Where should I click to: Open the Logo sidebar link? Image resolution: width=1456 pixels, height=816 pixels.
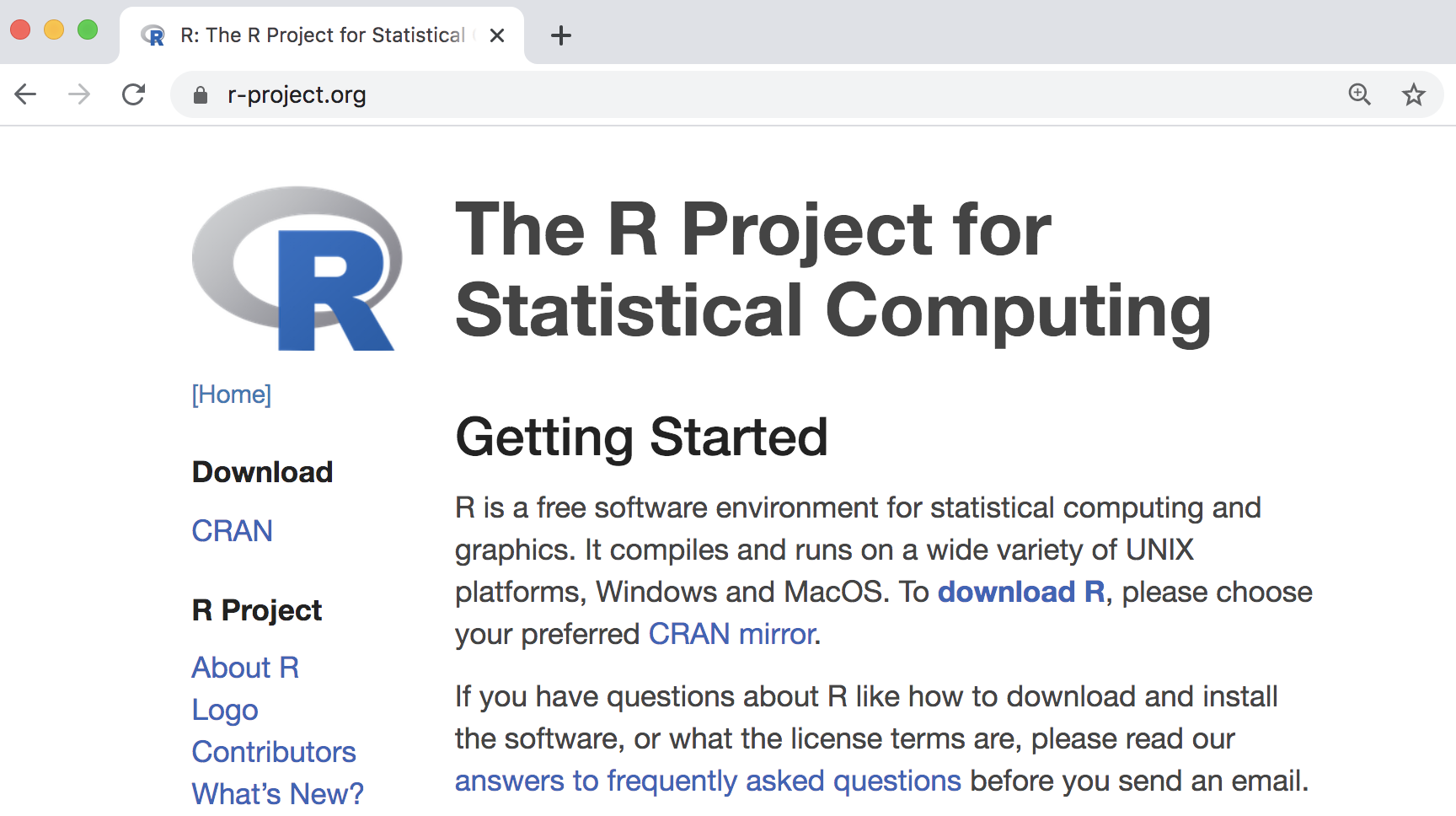[x=225, y=710]
